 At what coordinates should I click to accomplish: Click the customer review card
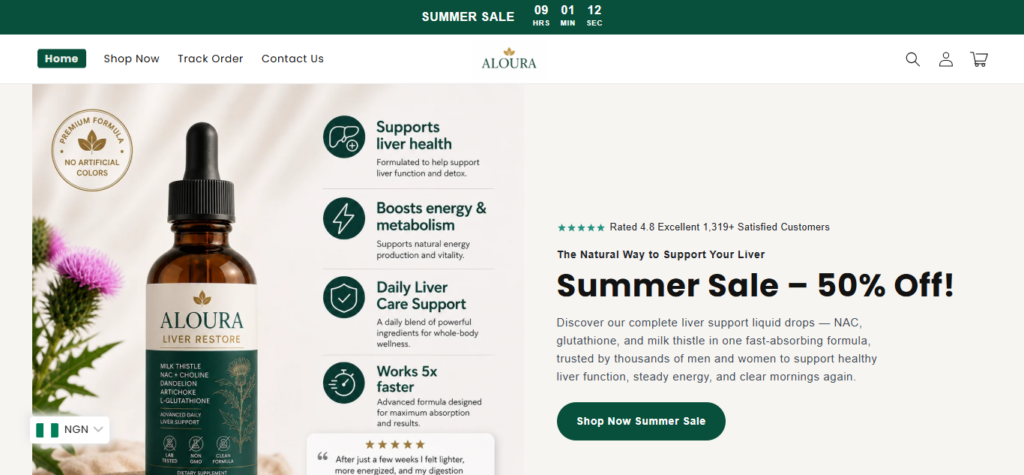click(400, 454)
